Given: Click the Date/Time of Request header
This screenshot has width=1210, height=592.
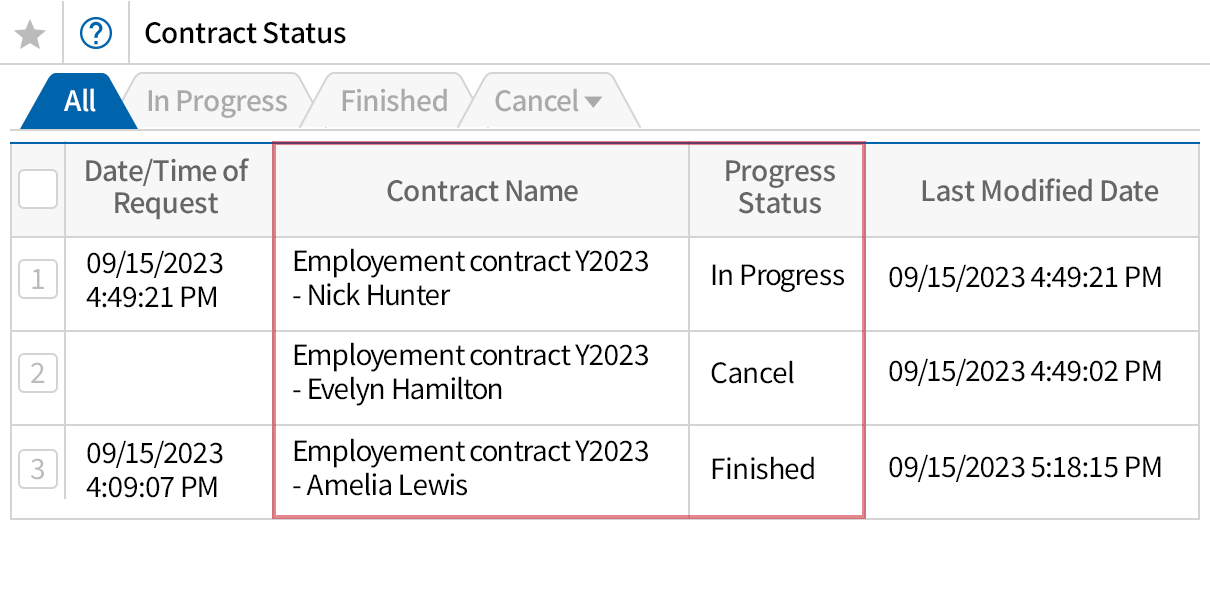Looking at the screenshot, I should pyautogui.click(x=168, y=190).
